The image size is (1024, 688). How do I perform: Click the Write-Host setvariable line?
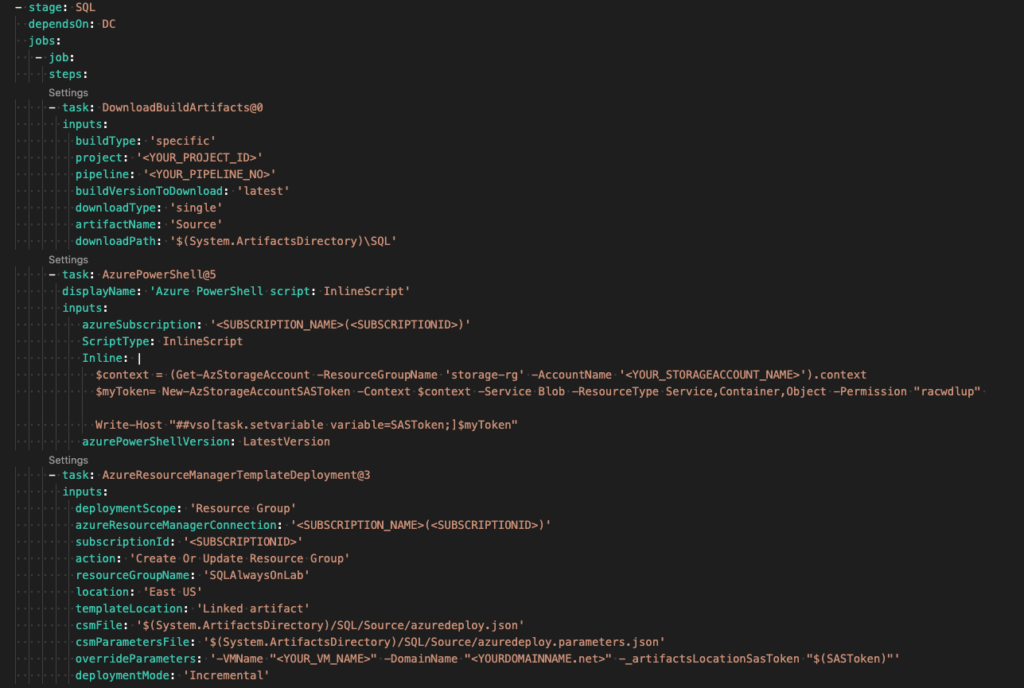(x=306, y=425)
